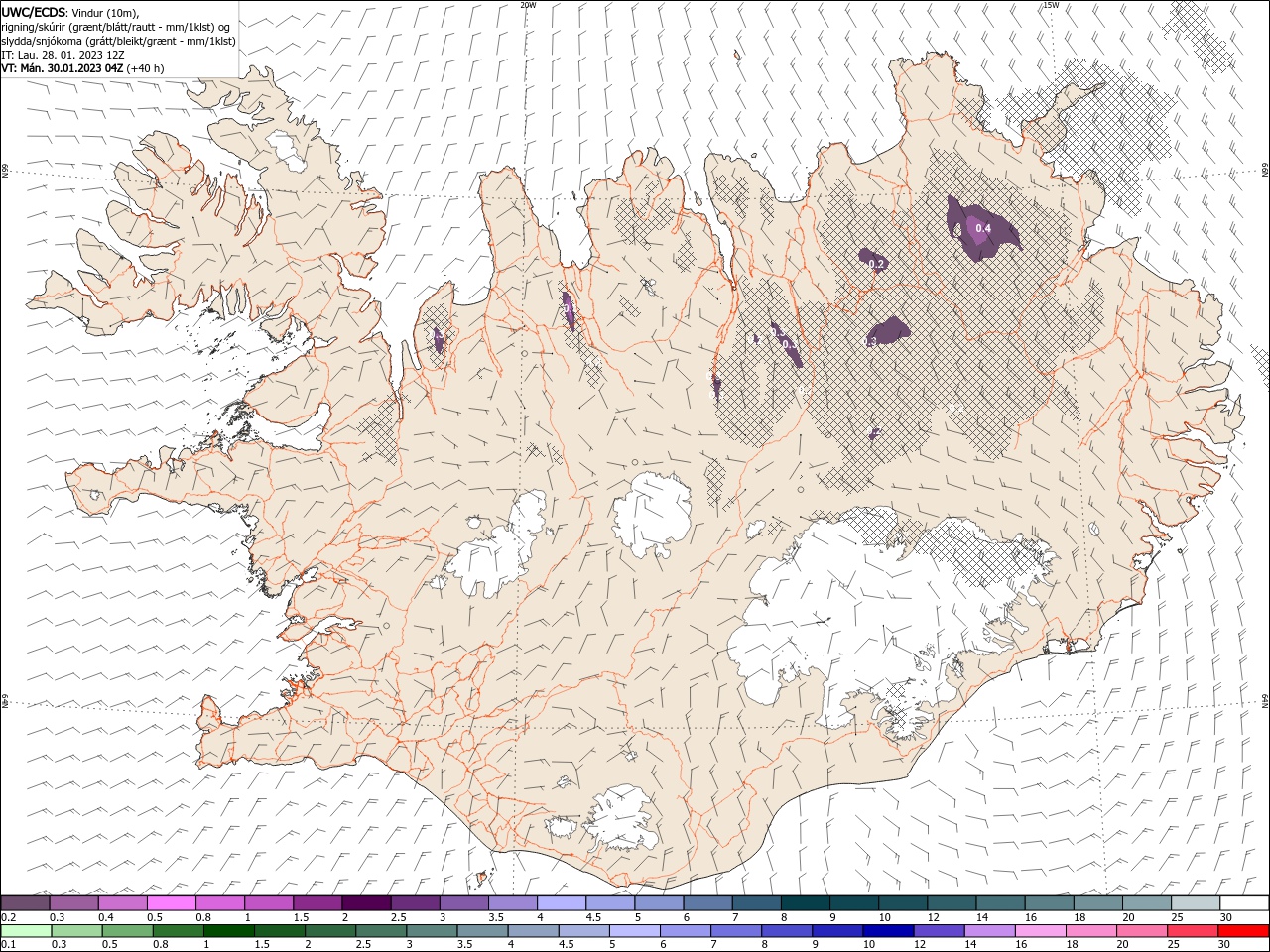
Task: Select the red-pink 25 rain legend swatch
Action: coord(1193,931)
